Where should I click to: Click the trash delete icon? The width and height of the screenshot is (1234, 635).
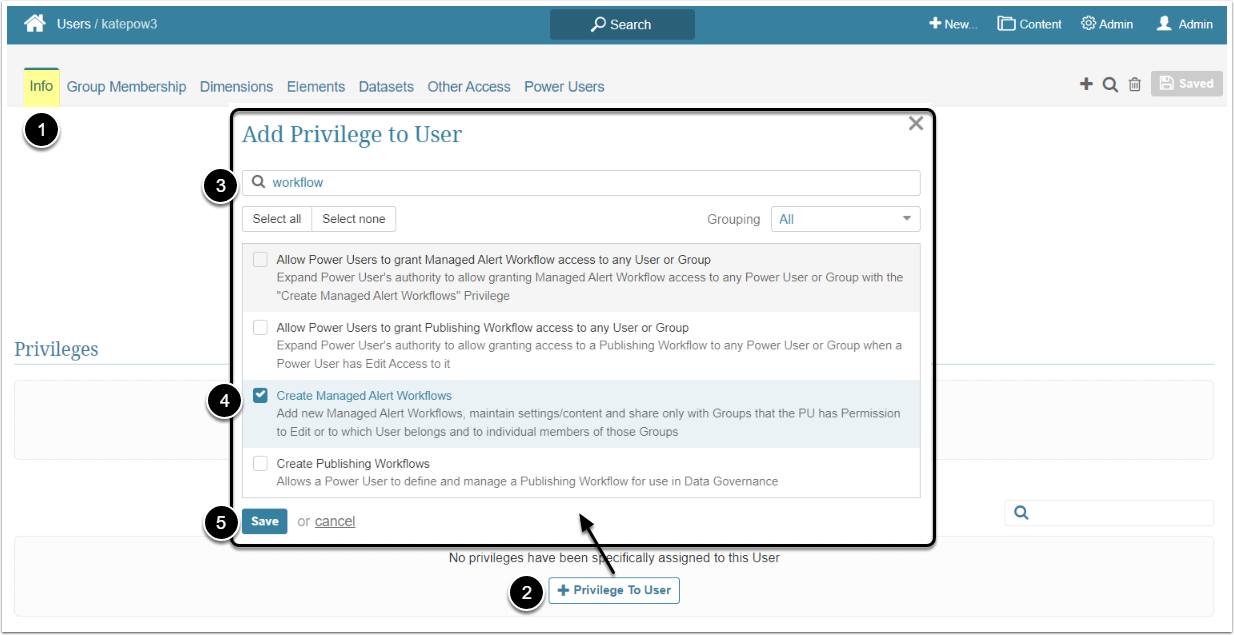coord(1135,84)
